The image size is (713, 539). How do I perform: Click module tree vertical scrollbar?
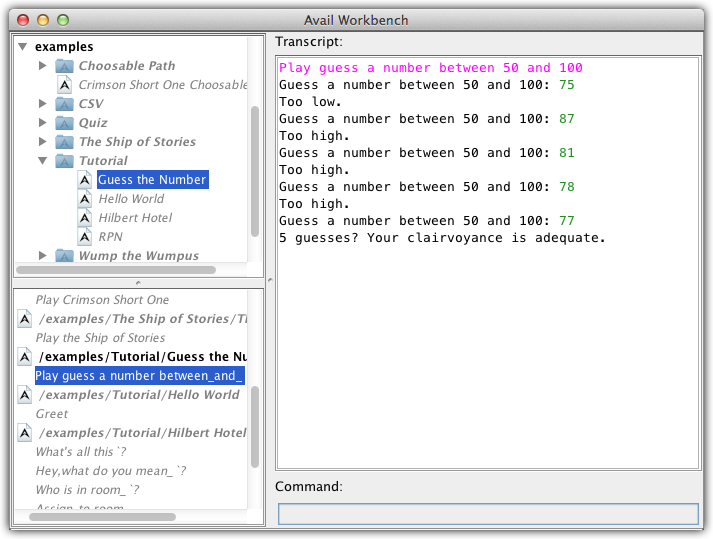[x=255, y=171]
